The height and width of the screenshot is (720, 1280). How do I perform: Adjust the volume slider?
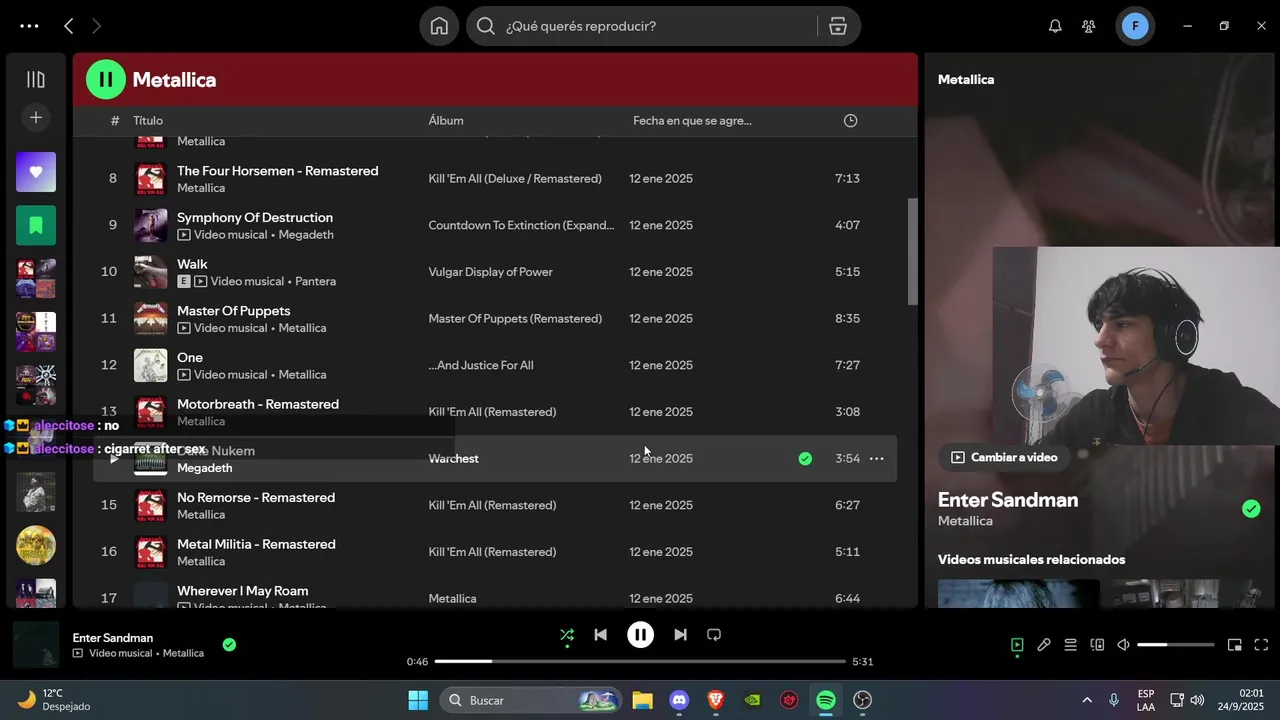pyautogui.click(x=1176, y=645)
